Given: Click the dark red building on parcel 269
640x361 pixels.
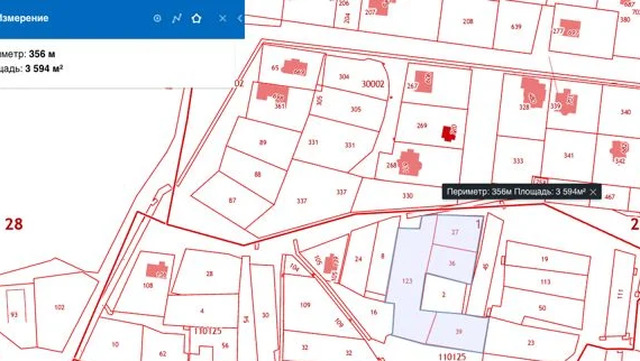Looking at the screenshot, I should click(x=449, y=133).
